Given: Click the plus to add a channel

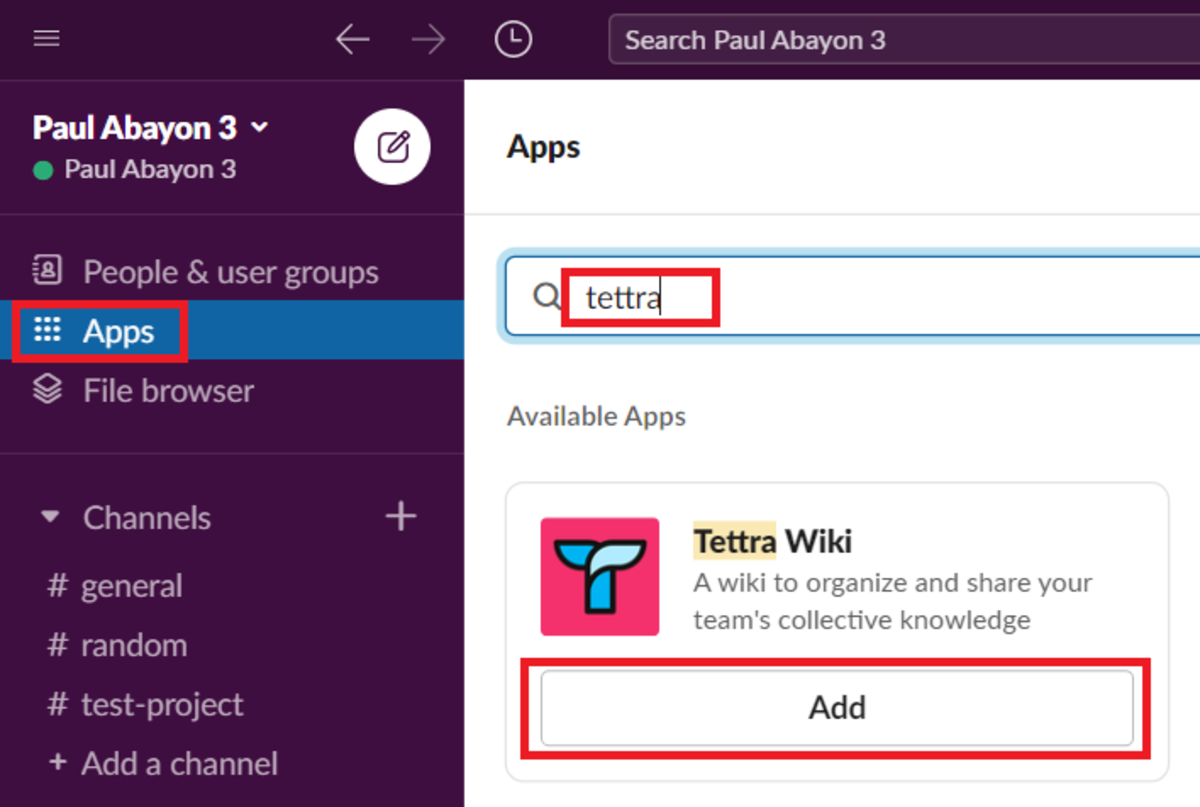Looking at the screenshot, I should coord(400,516).
